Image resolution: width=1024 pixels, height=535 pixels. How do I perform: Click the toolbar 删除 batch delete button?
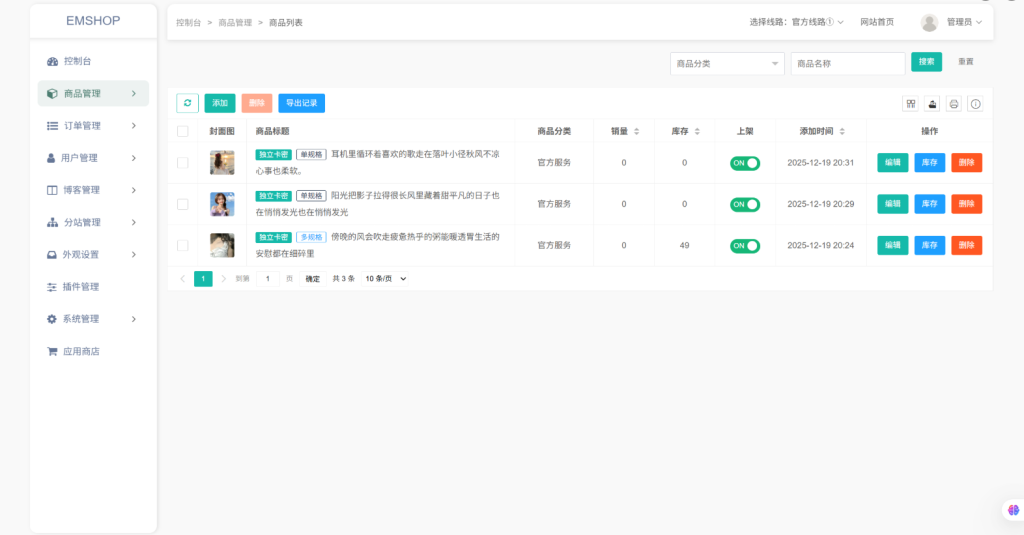coord(257,103)
